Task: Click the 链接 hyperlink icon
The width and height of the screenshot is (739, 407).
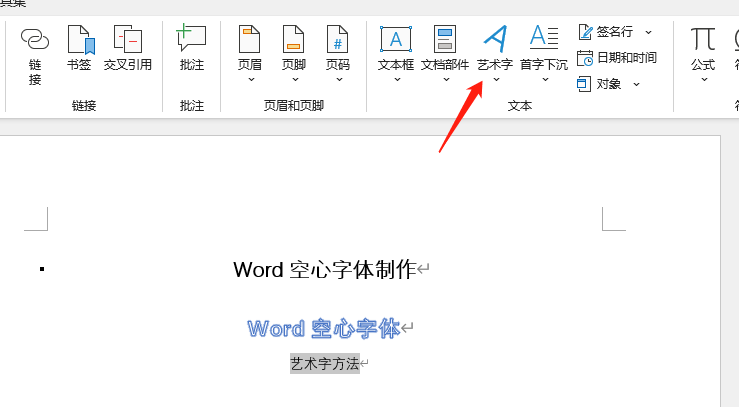Action: (35, 39)
